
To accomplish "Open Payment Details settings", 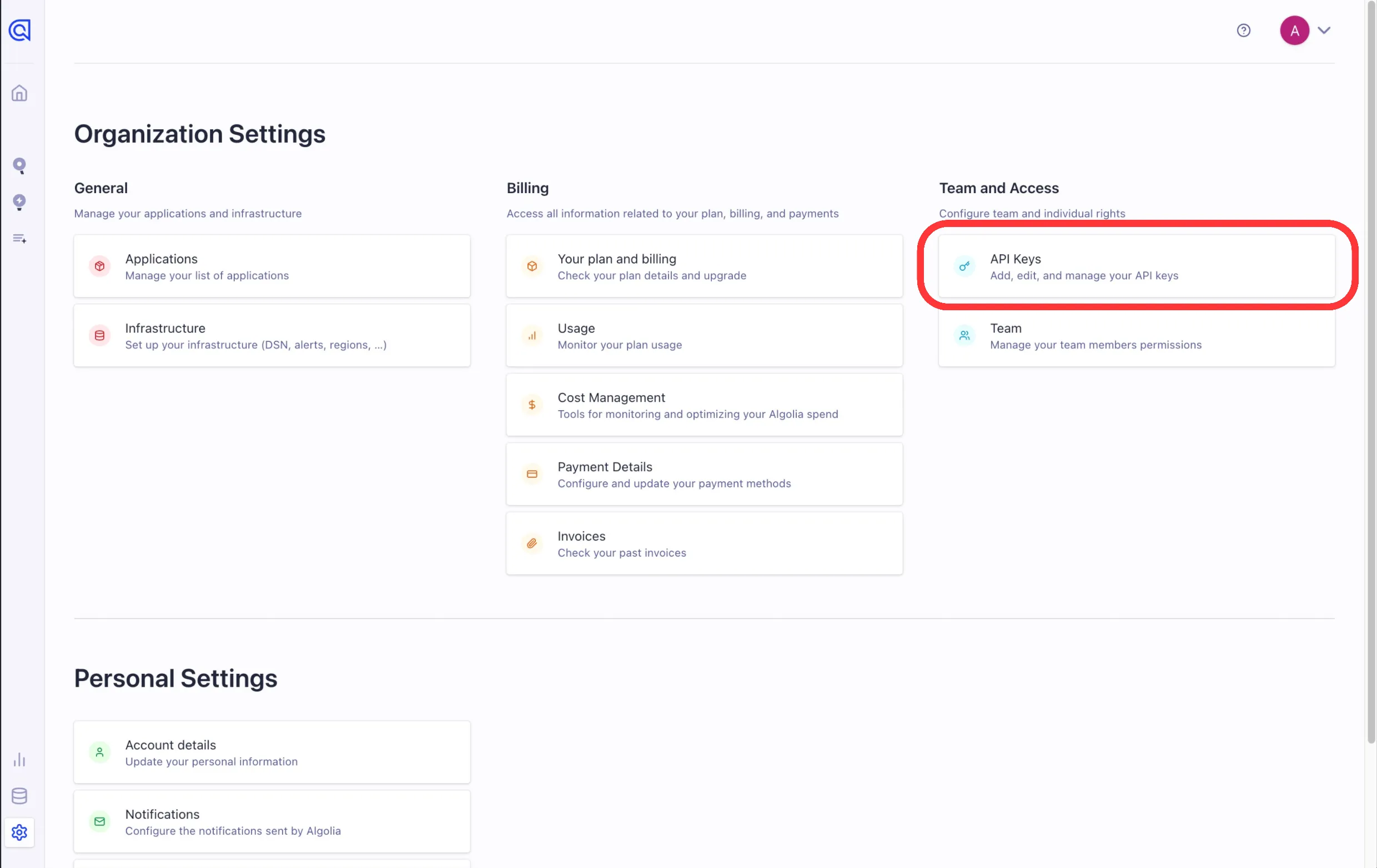I will pos(705,474).
